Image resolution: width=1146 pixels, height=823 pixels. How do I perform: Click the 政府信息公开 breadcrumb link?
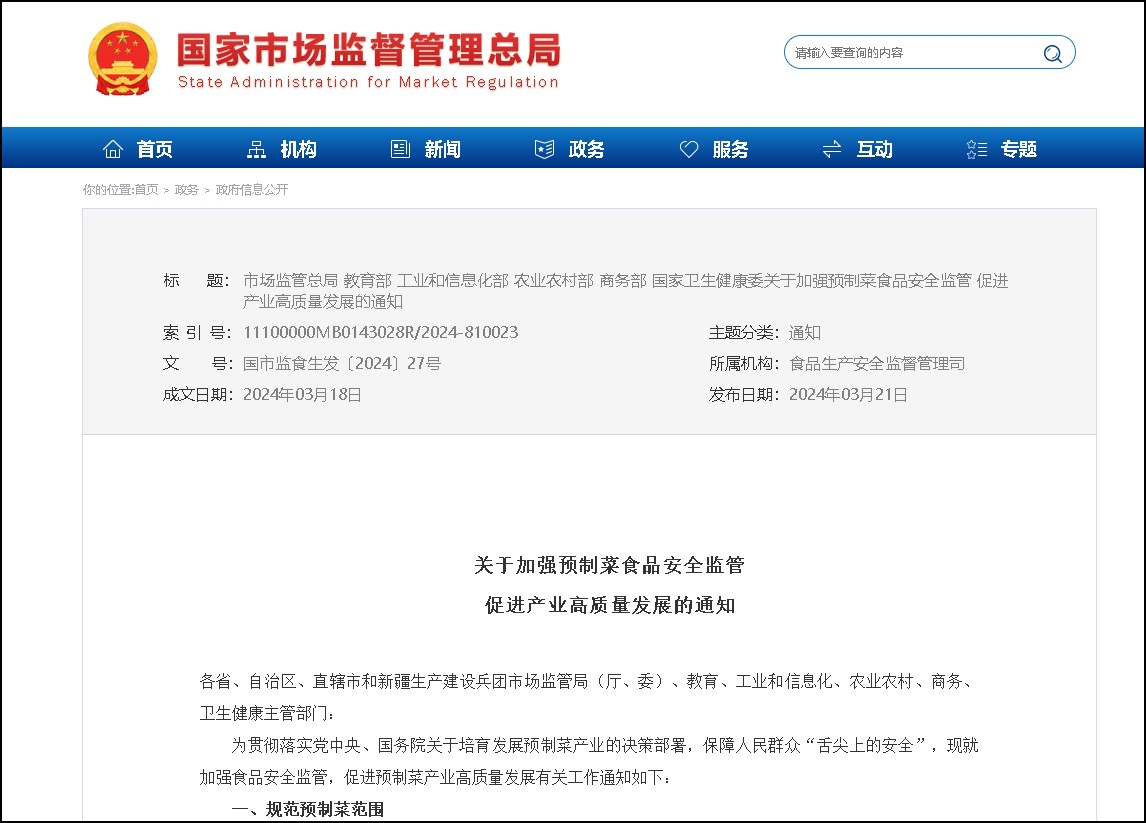(x=252, y=190)
